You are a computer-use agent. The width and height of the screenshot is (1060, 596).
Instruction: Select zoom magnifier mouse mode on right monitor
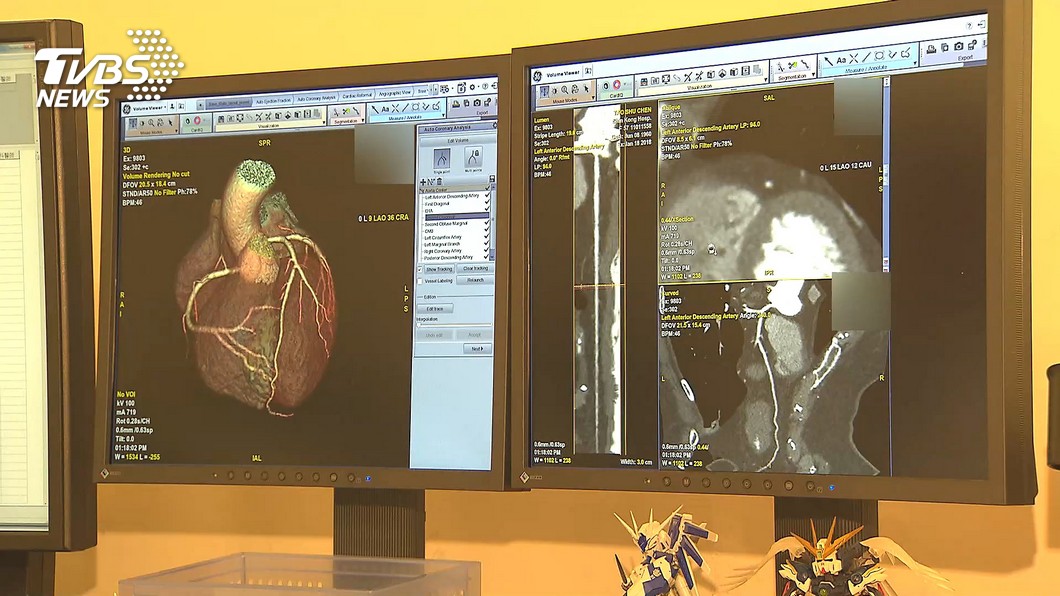click(x=564, y=90)
